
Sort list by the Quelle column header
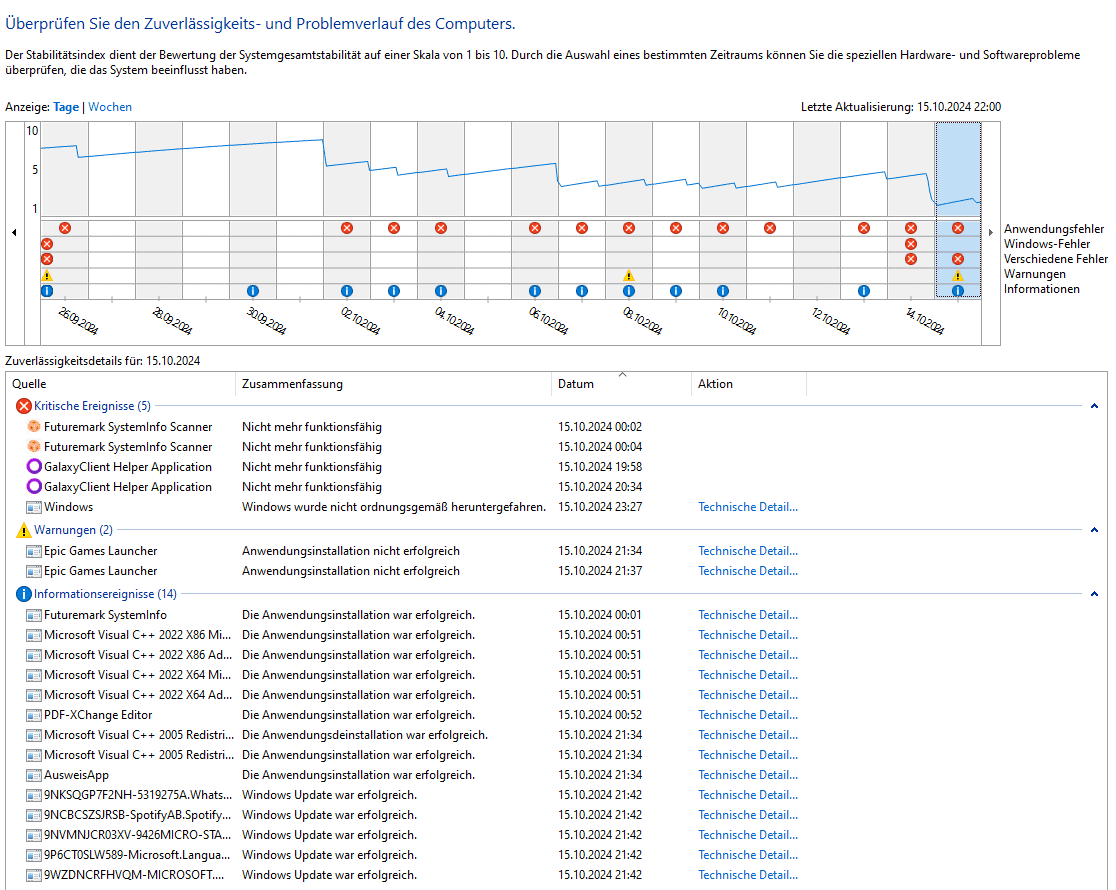tap(121, 384)
